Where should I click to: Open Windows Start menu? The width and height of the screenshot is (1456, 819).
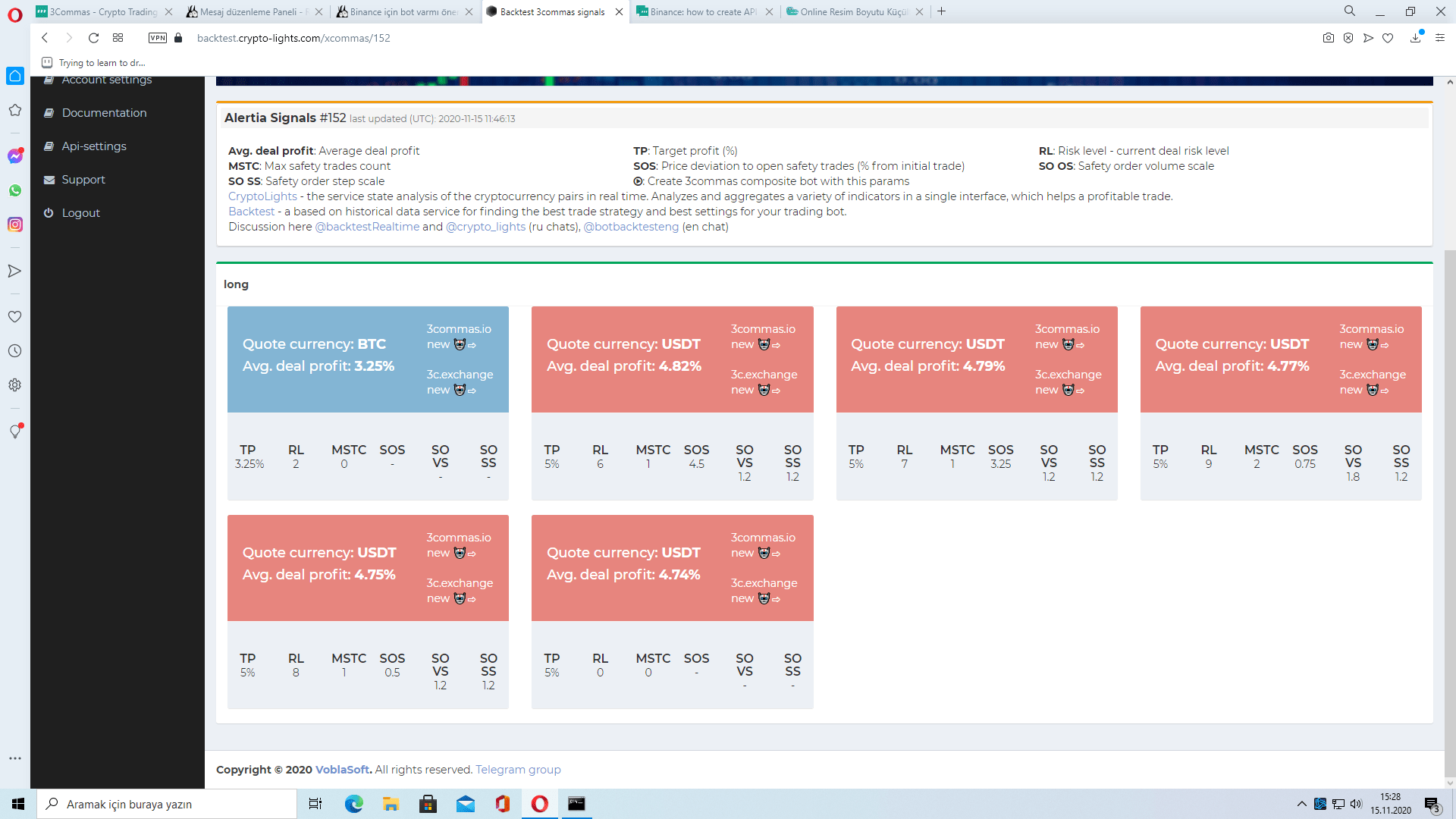pos(18,804)
